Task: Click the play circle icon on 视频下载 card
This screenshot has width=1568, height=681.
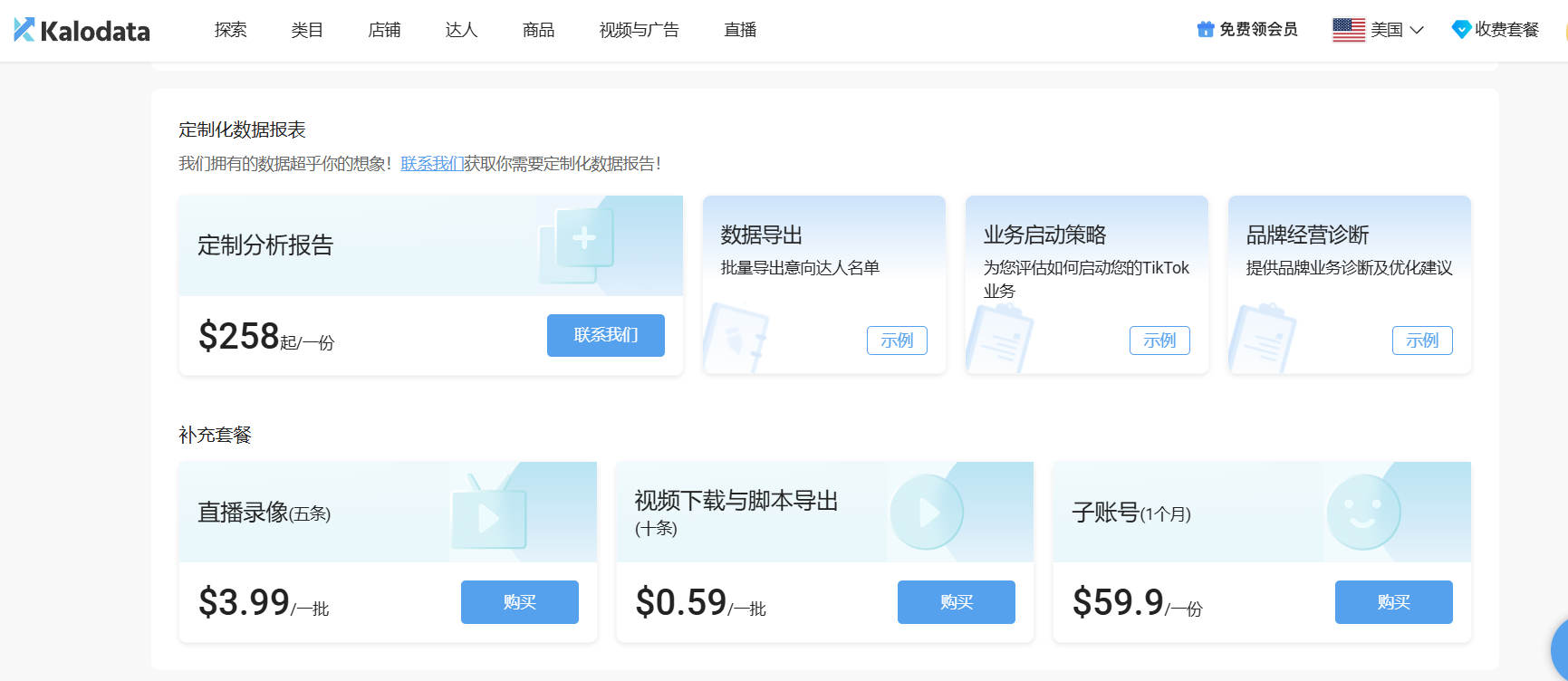Action: 927,512
